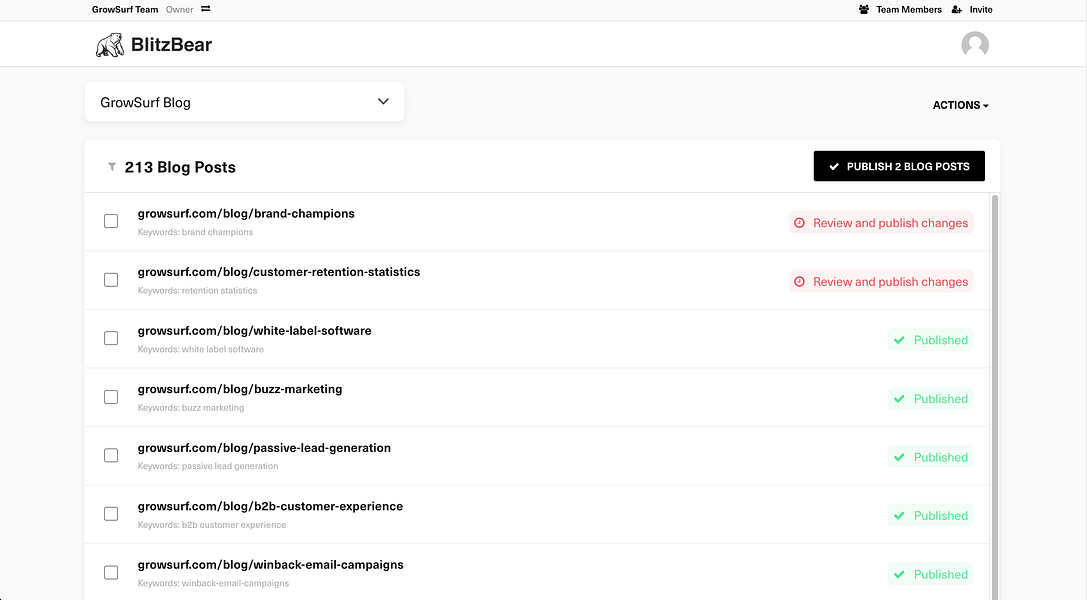
Task: Select the brand-champions post checkbox
Action: (x=111, y=221)
